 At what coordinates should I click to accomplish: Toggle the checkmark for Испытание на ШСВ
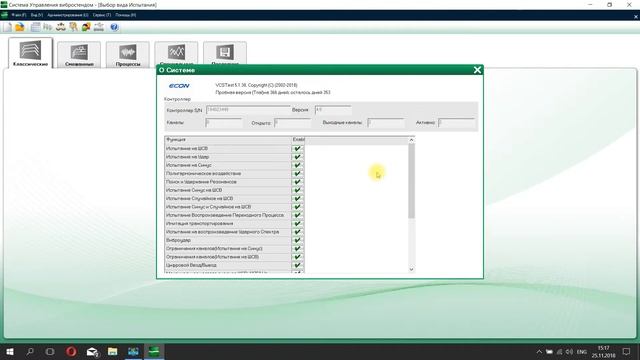point(298,149)
